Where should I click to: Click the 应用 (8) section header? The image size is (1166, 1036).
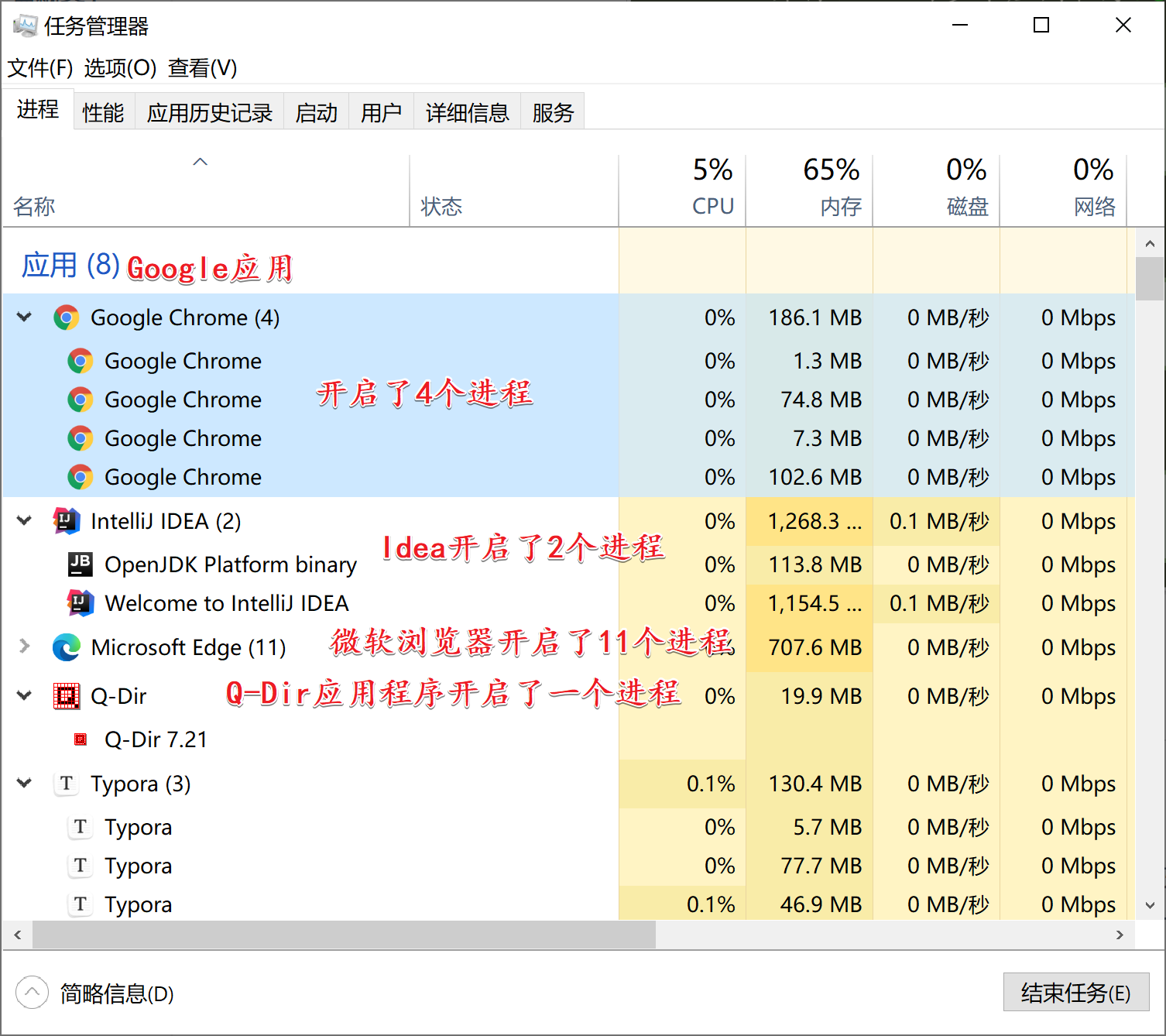click(x=70, y=265)
